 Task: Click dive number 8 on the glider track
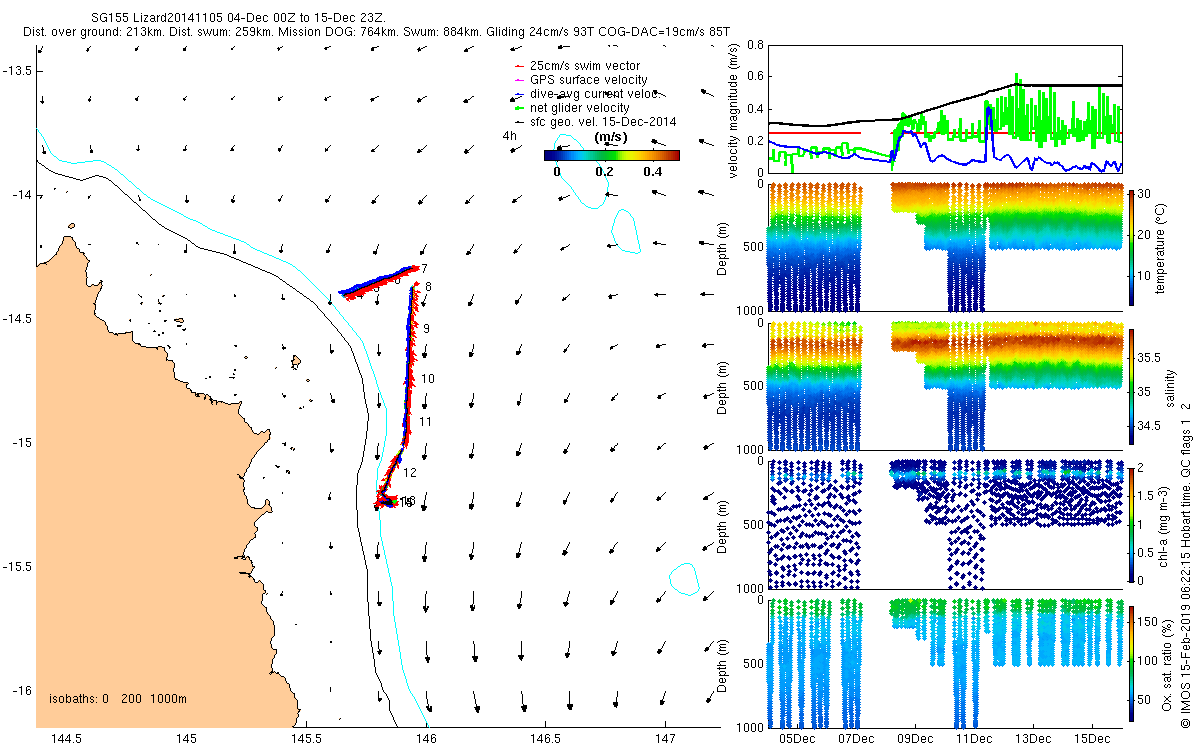click(x=428, y=287)
